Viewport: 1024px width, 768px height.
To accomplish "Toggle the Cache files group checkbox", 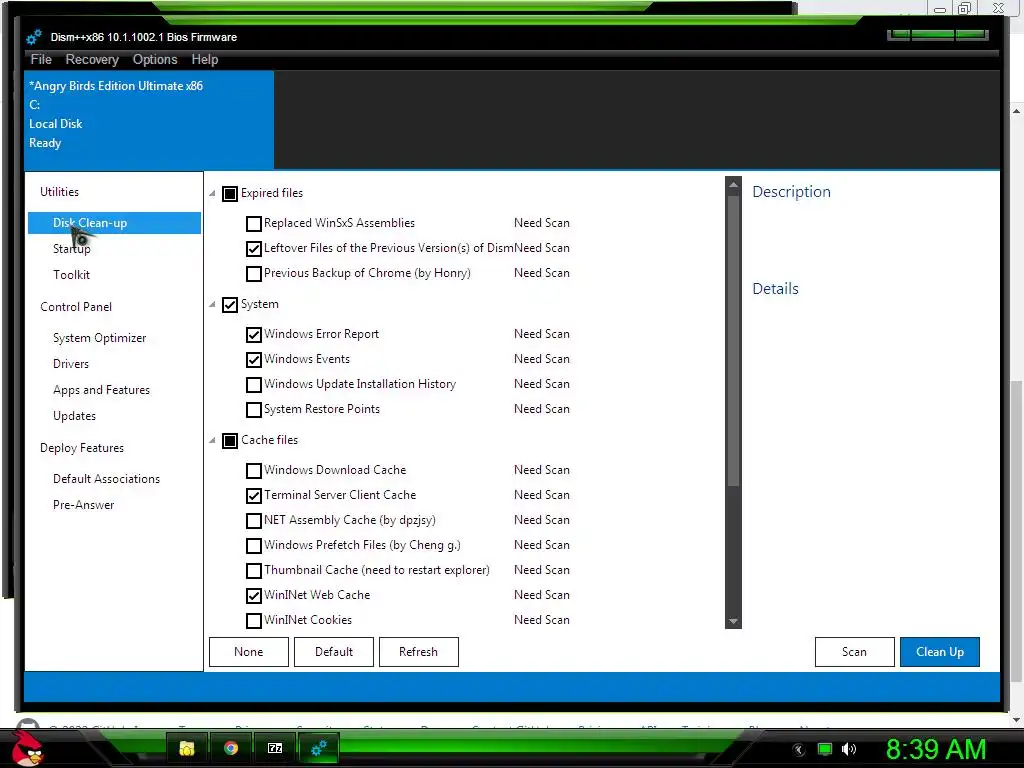I will [230, 441].
